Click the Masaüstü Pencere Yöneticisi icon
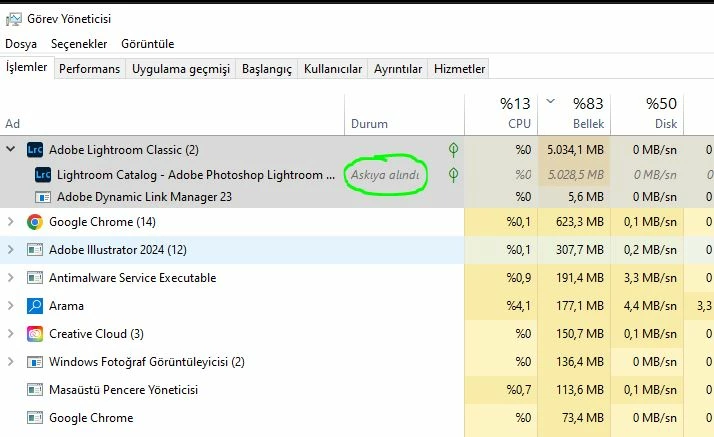714x437 pixels. [35, 390]
